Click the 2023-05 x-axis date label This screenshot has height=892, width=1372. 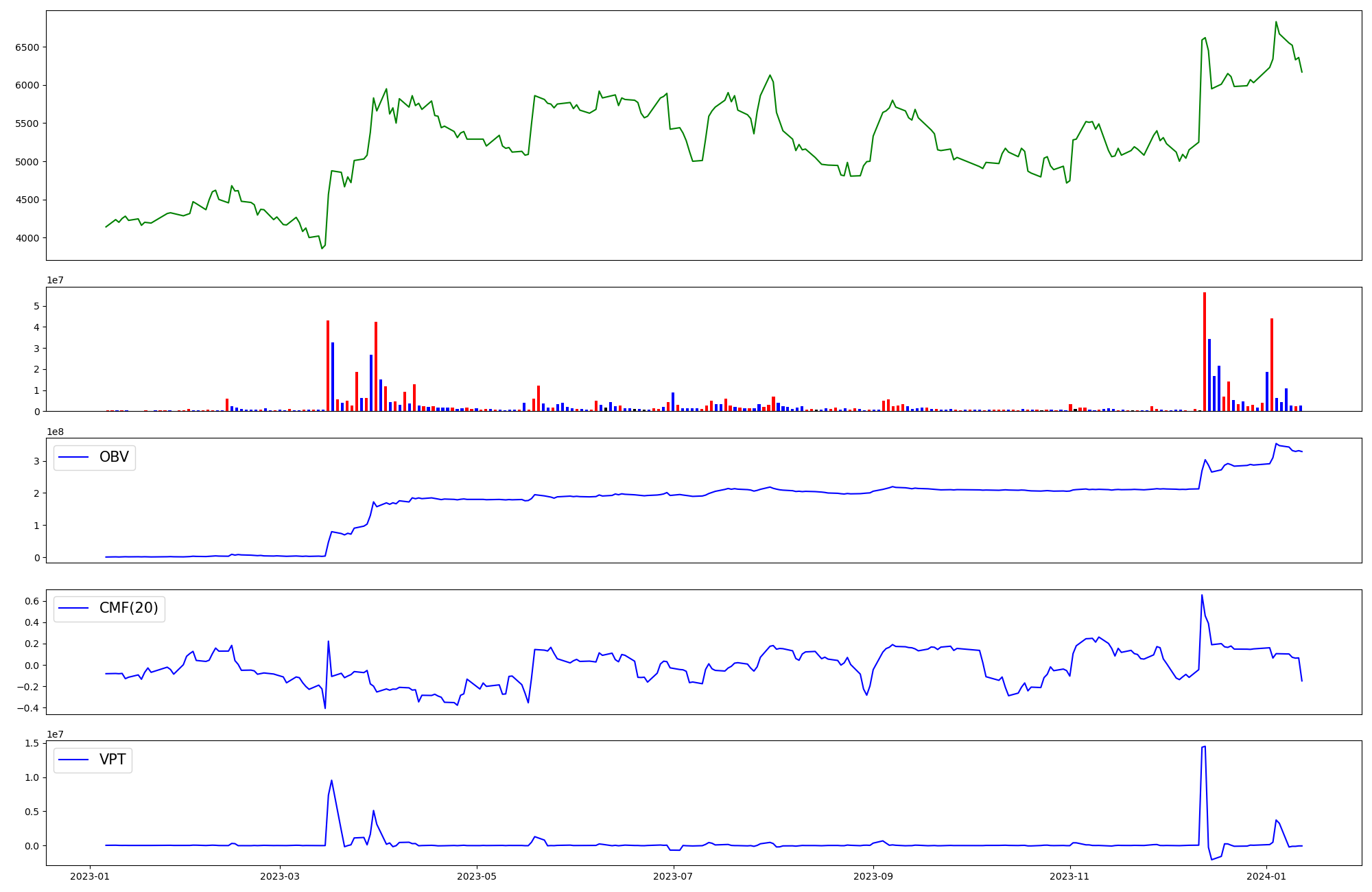point(476,876)
